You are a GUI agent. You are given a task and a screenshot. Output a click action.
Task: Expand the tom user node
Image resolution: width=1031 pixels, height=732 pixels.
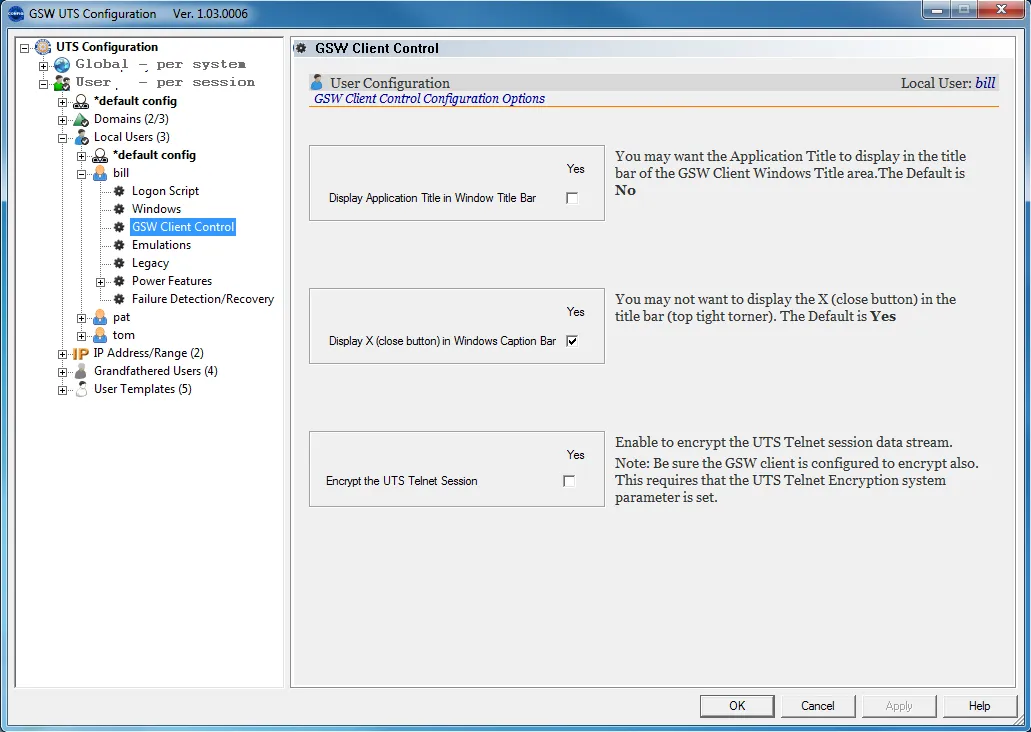(x=82, y=336)
